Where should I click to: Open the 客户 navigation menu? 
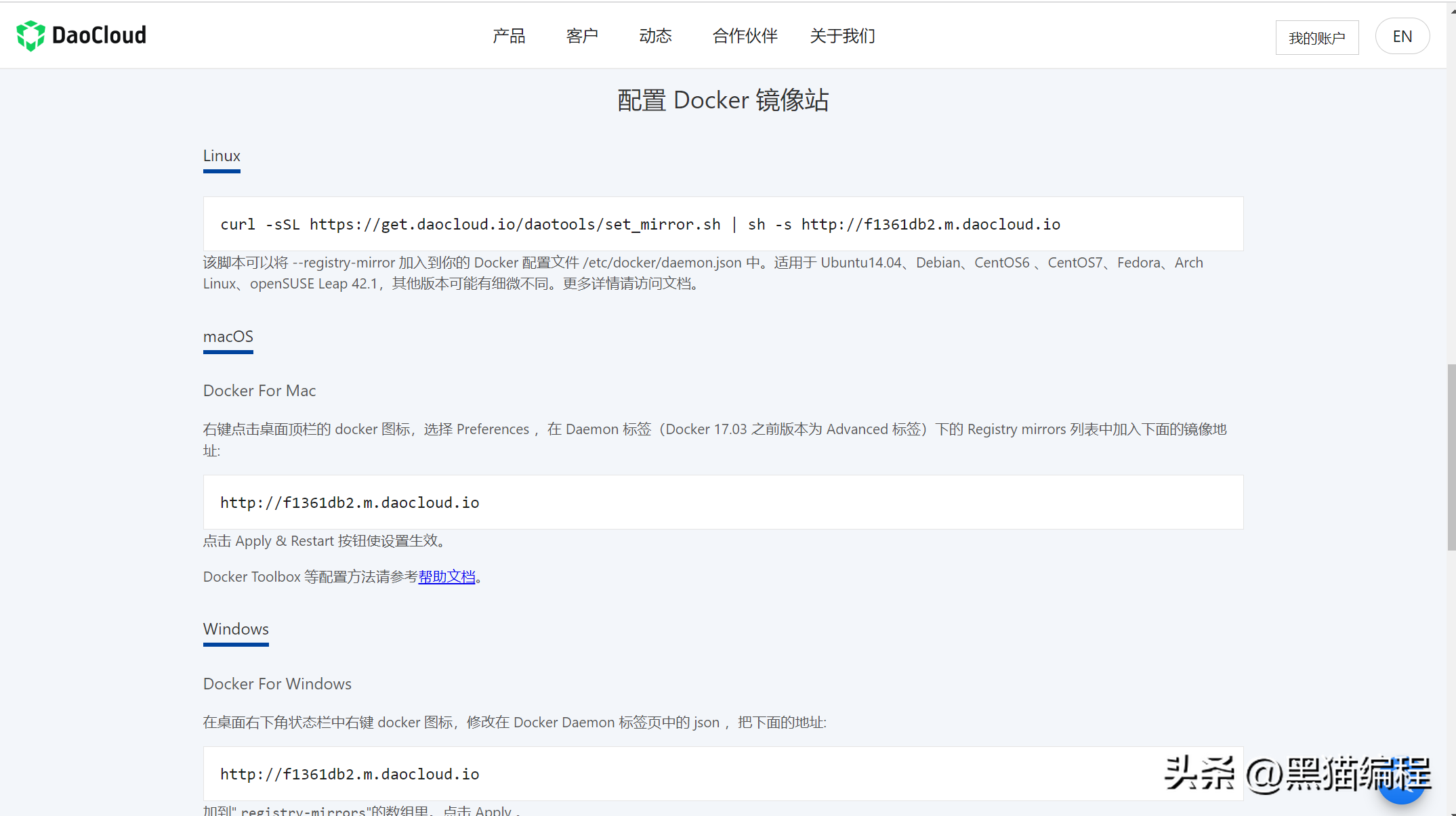point(582,36)
